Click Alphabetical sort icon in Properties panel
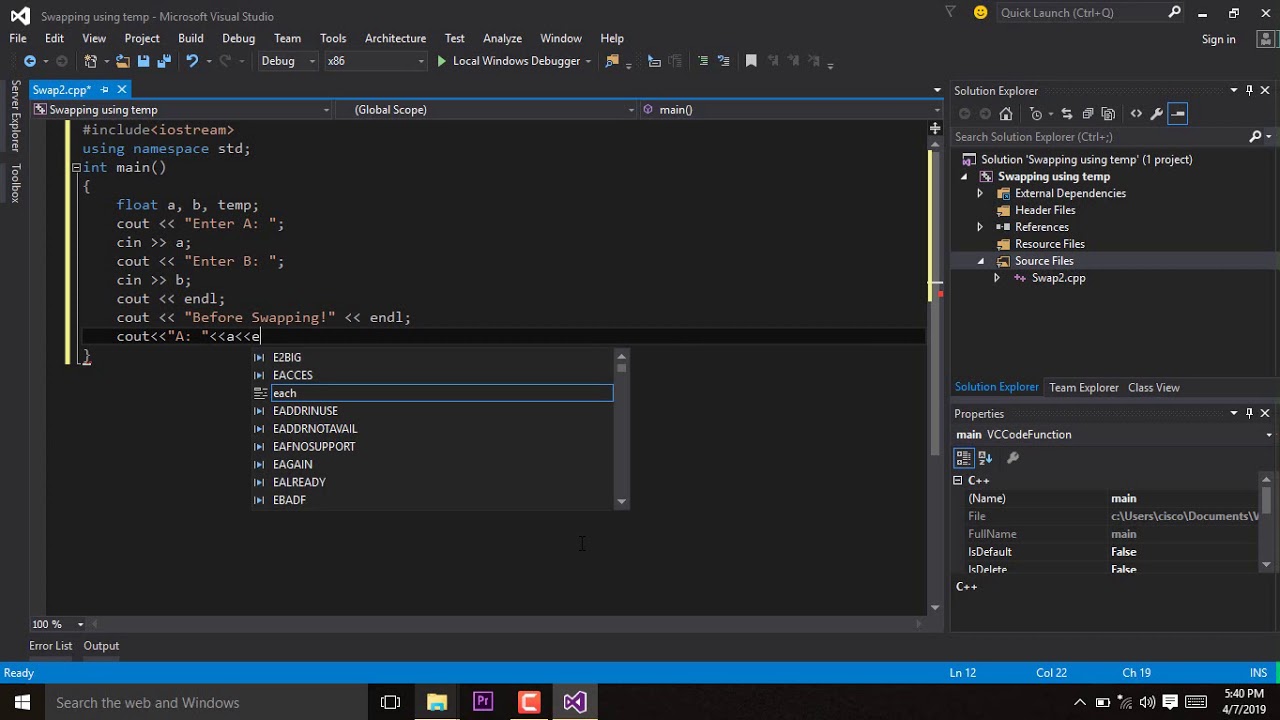The height and width of the screenshot is (720, 1280). click(x=985, y=458)
